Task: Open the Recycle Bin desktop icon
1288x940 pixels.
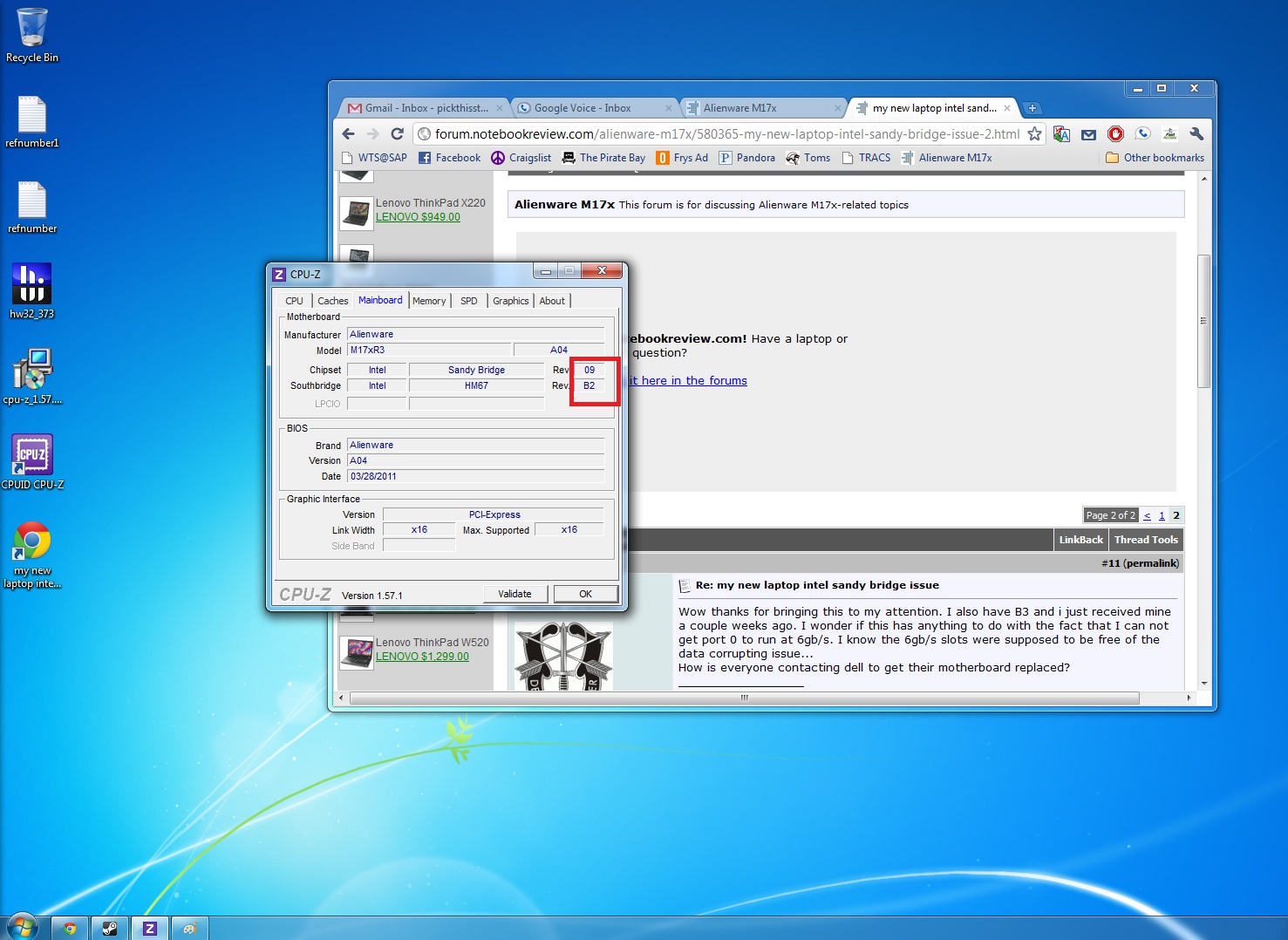Action: click(32, 35)
